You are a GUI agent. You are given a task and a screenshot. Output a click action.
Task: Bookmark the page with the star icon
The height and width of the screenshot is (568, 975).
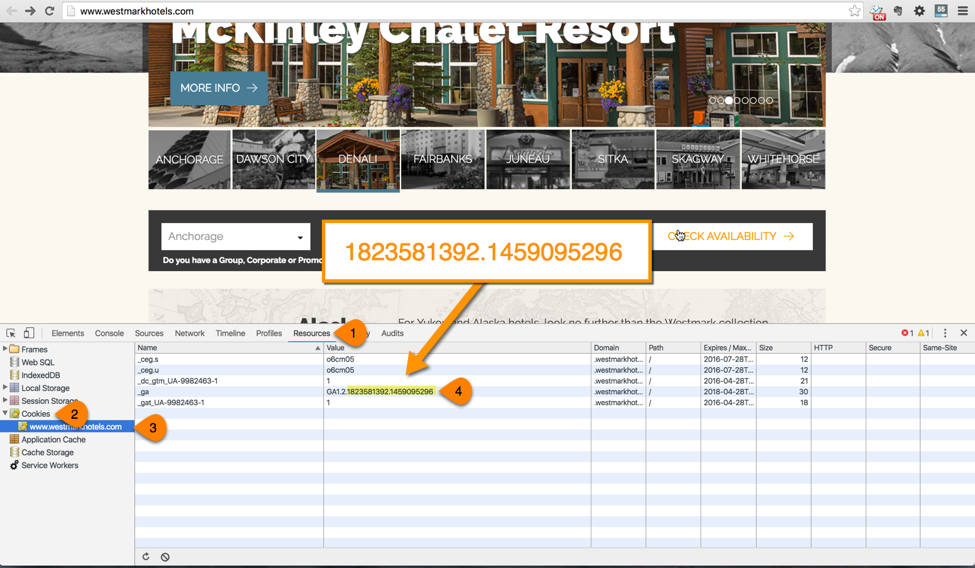[x=854, y=11]
